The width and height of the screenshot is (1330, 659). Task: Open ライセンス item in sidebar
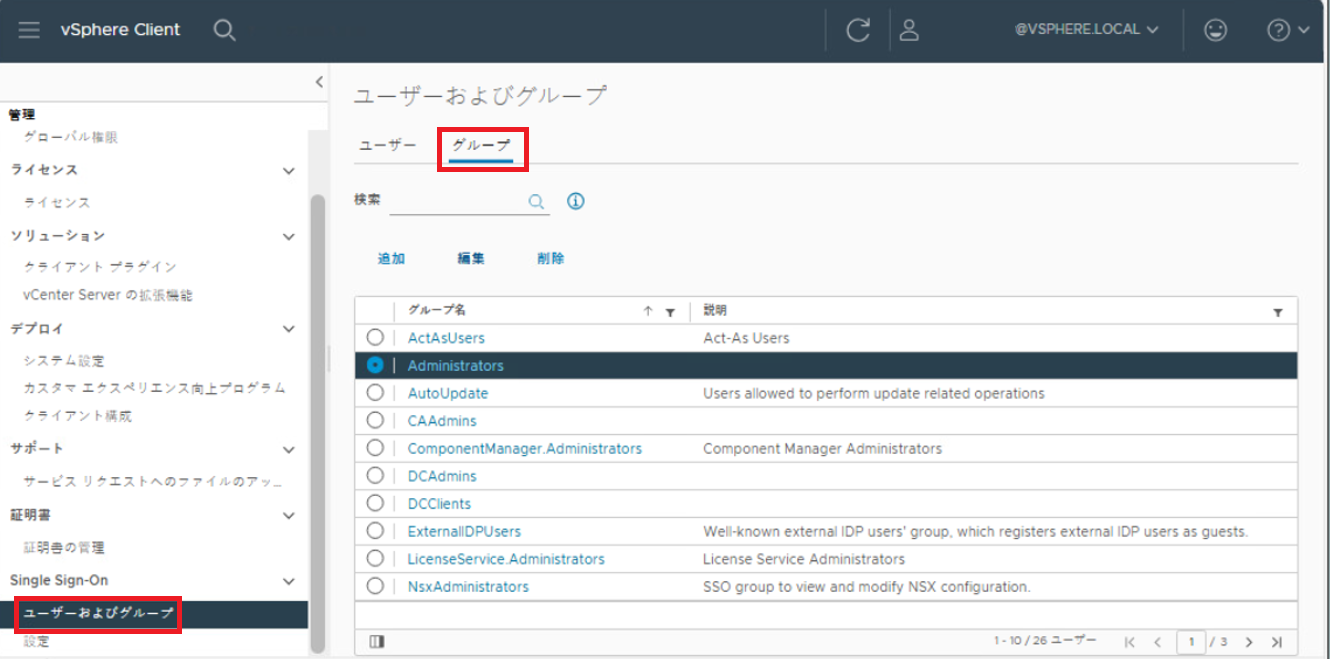point(57,203)
